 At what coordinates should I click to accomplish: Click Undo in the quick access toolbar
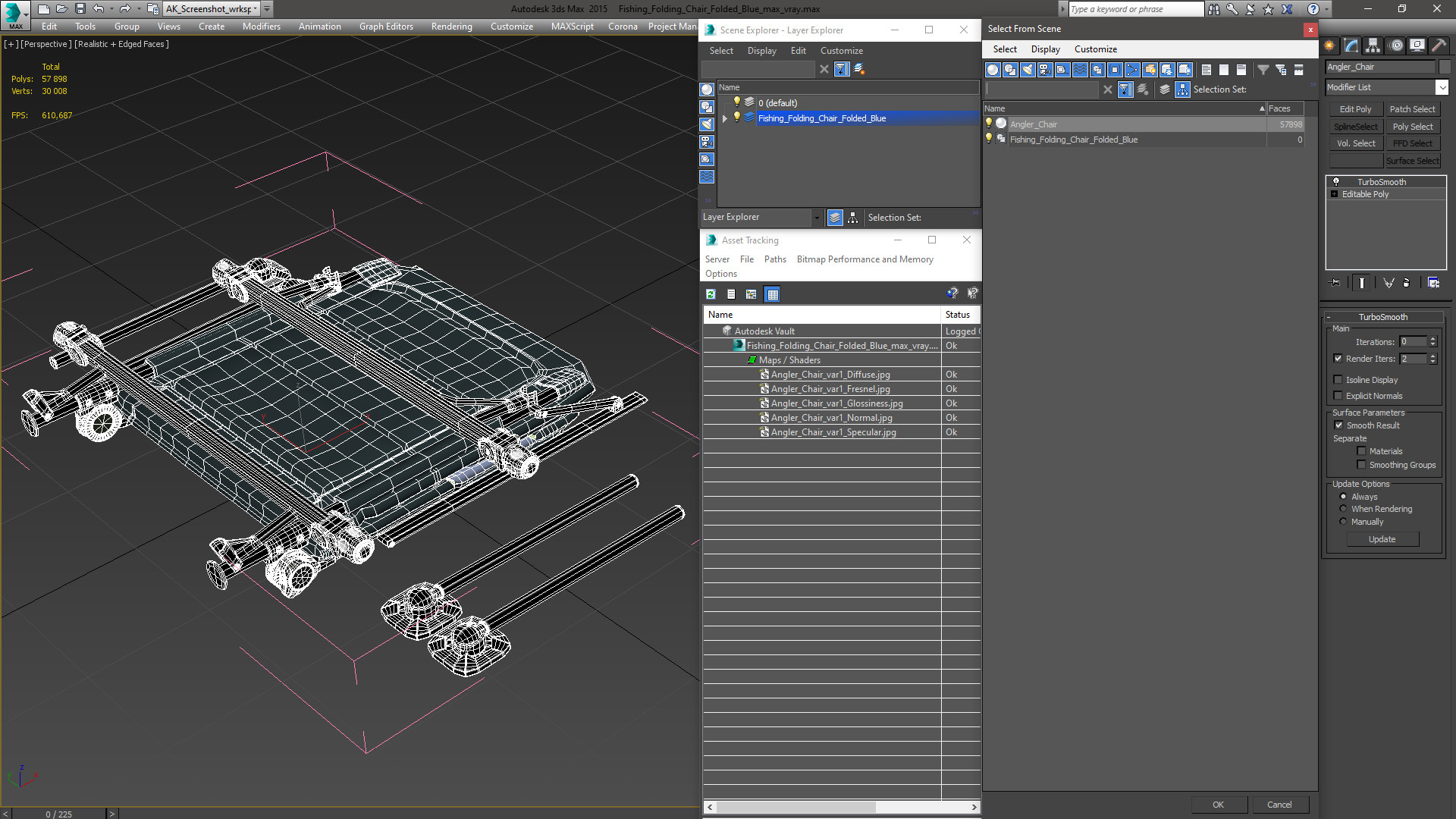pos(99,9)
